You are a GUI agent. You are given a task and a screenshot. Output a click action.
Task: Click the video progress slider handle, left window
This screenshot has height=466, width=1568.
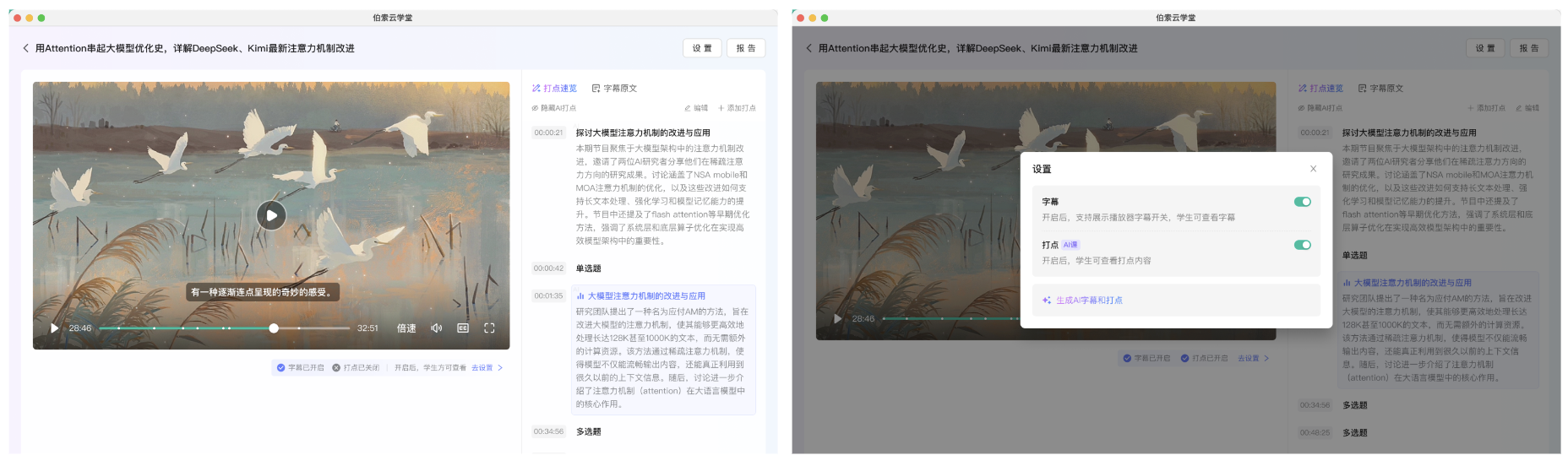(x=274, y=328)
